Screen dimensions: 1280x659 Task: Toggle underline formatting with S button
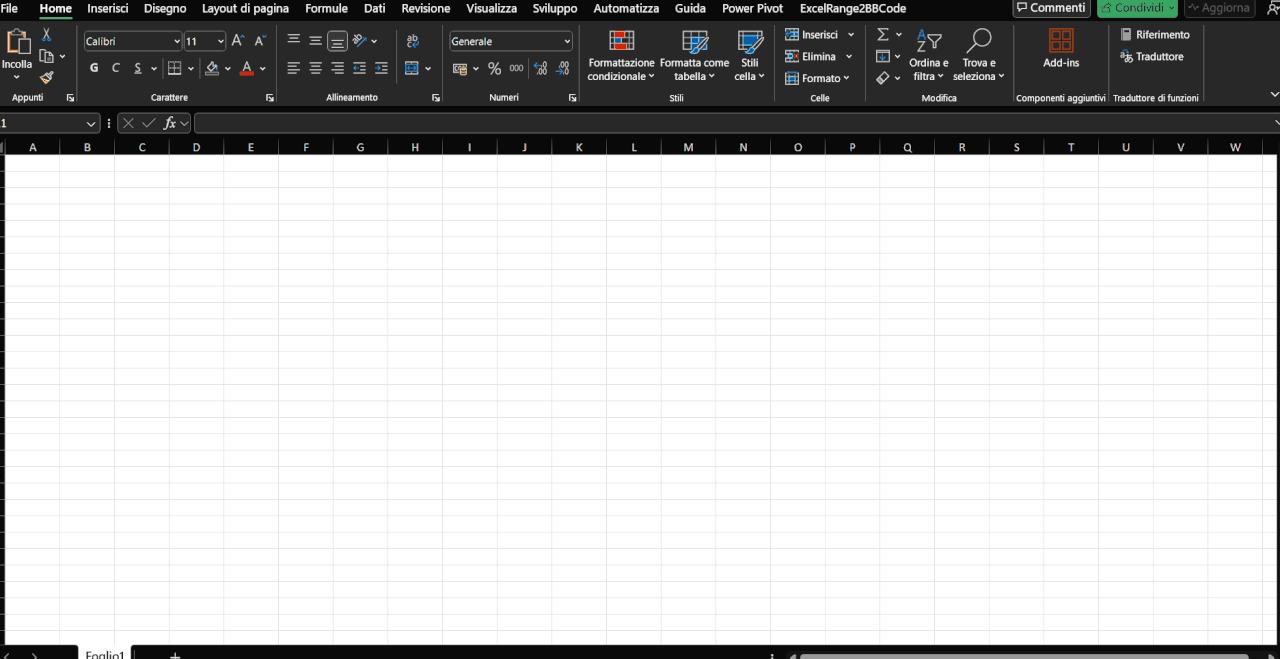point(138,68)
